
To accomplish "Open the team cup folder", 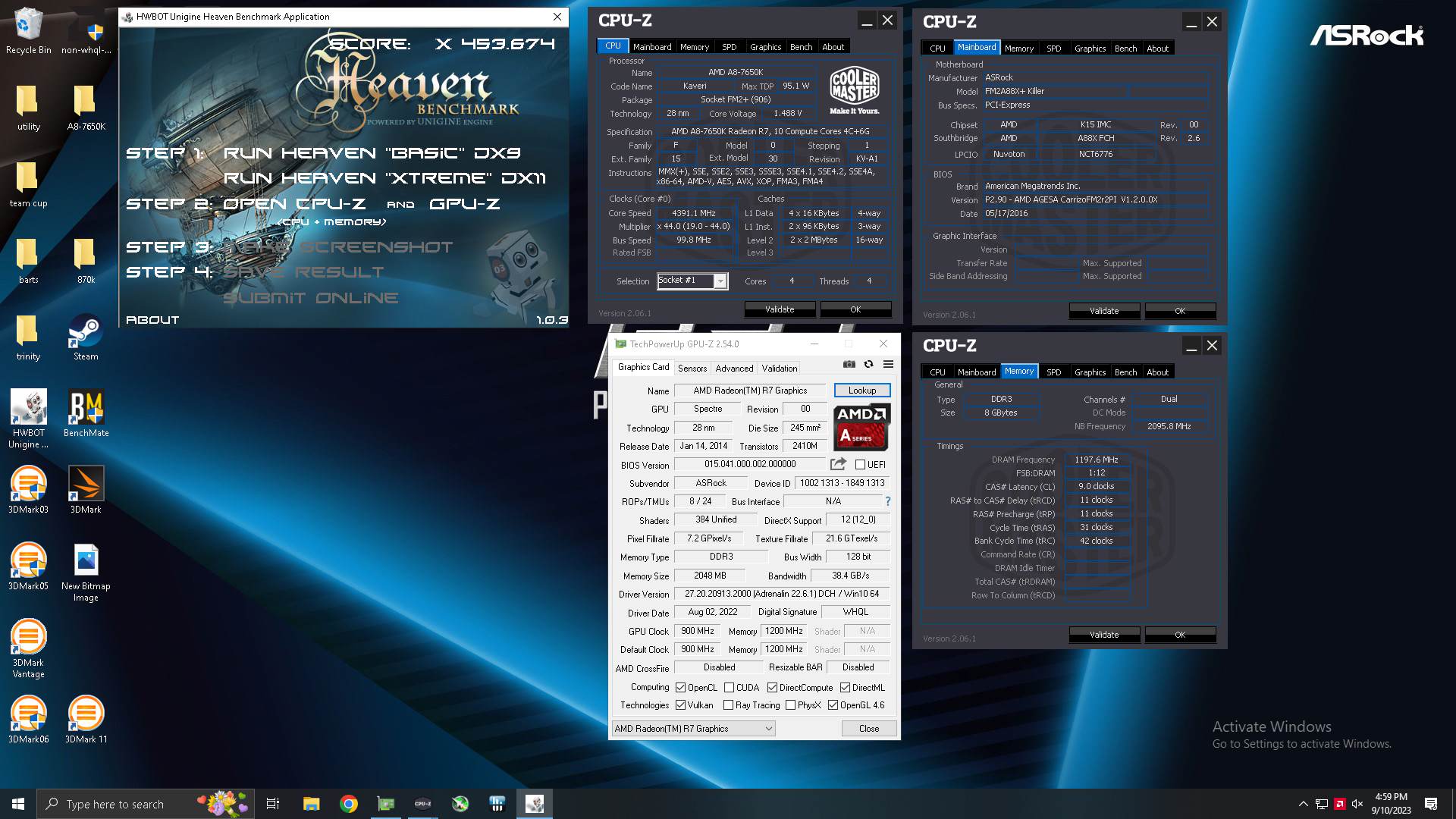I will coord(29,184).
